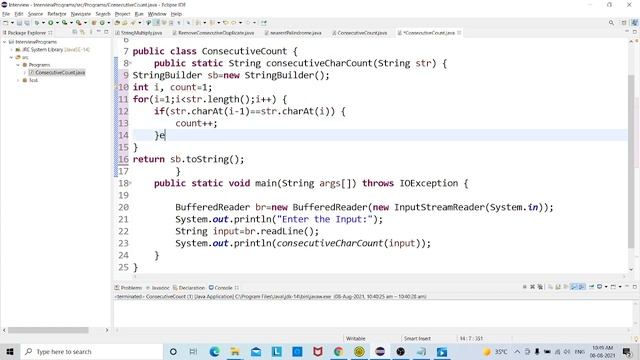Click the Windows search box
640x360 pixels.
[91, 351]
